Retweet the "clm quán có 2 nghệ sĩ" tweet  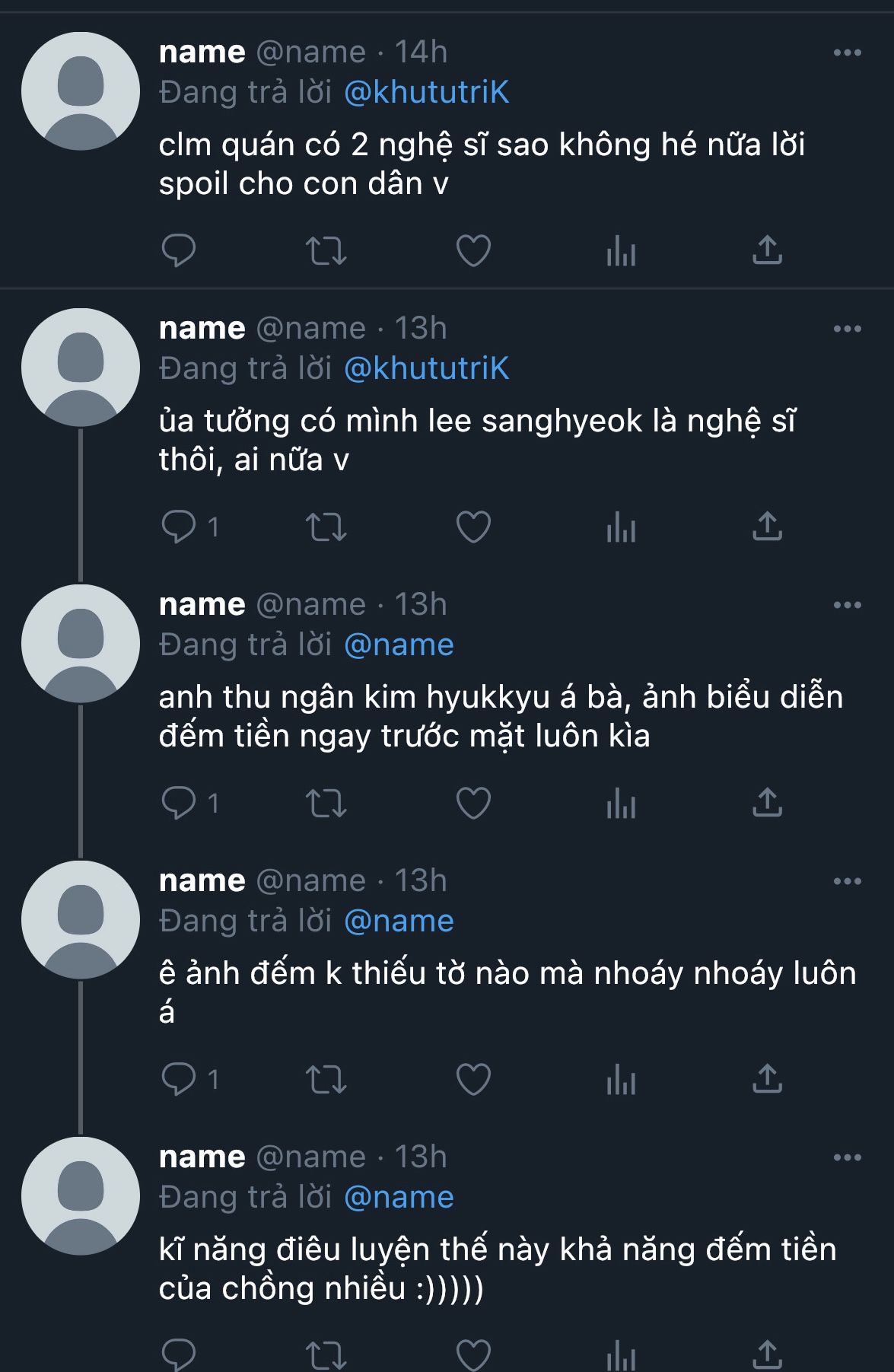(x=326, y=250)
